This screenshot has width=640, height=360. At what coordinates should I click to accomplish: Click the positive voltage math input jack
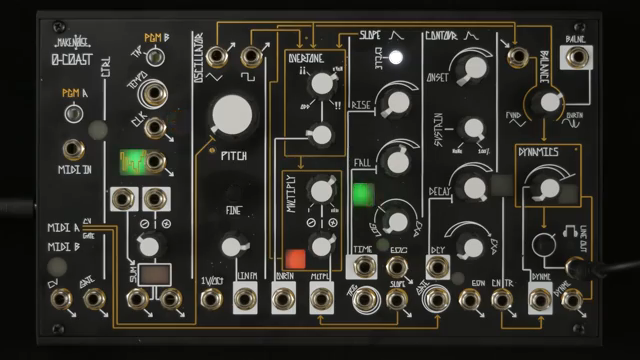(x=155, y=199)
